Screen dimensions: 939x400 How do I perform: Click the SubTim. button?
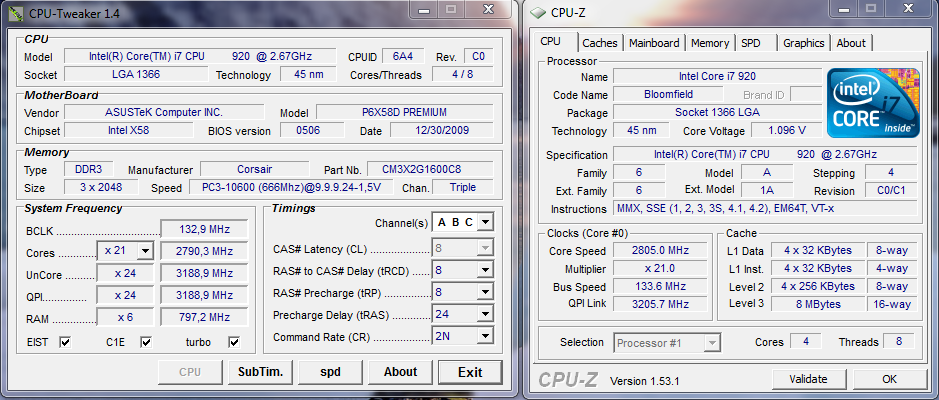tap(260, 372)
